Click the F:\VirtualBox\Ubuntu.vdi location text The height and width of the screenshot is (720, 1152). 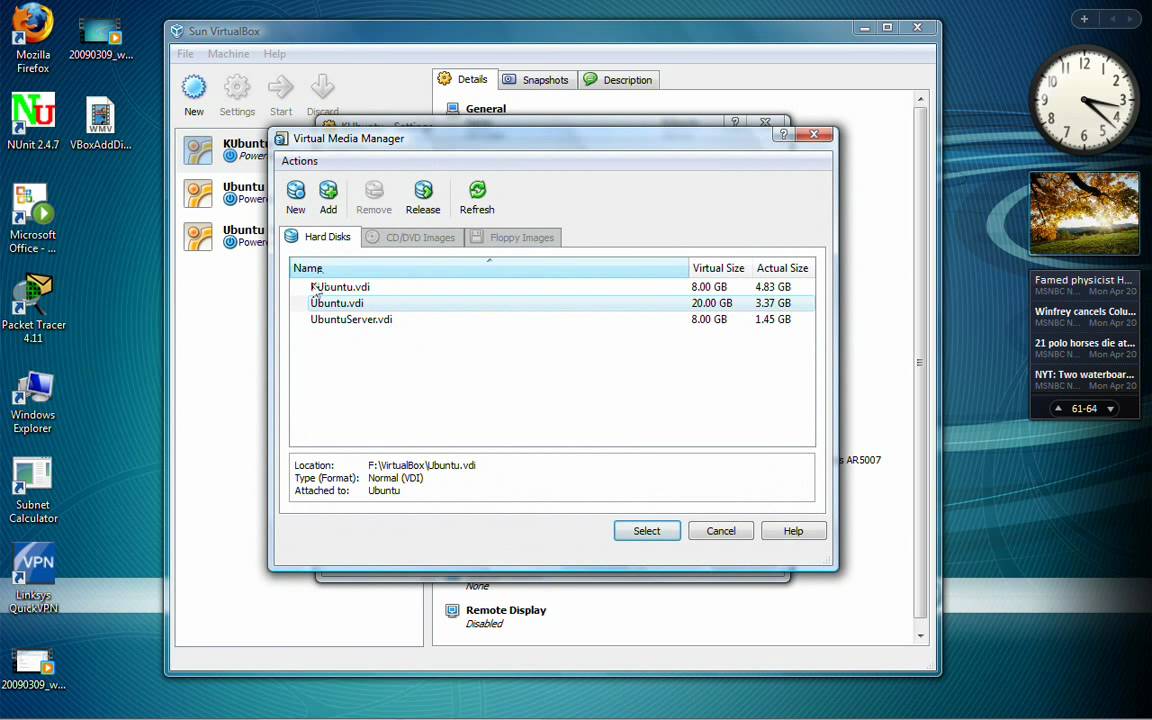pos(422,465)
